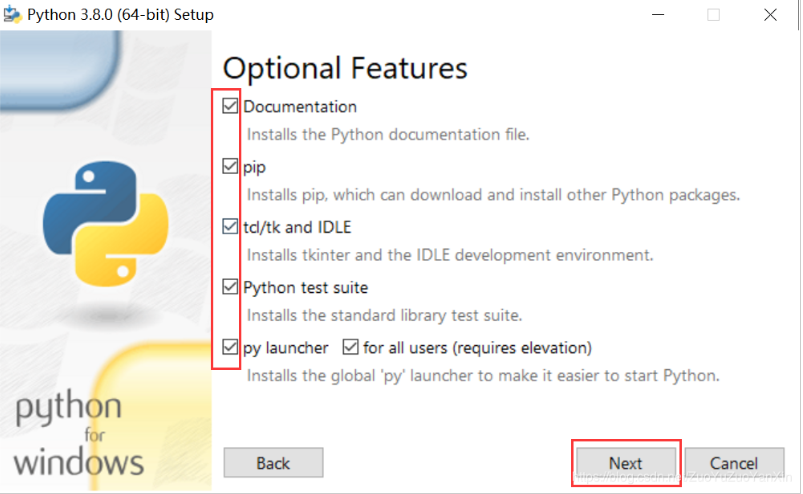Toggle the pip checkbox
Image resolution: width=803 pixels, height=494 pixels.
[x=230, y=166]
